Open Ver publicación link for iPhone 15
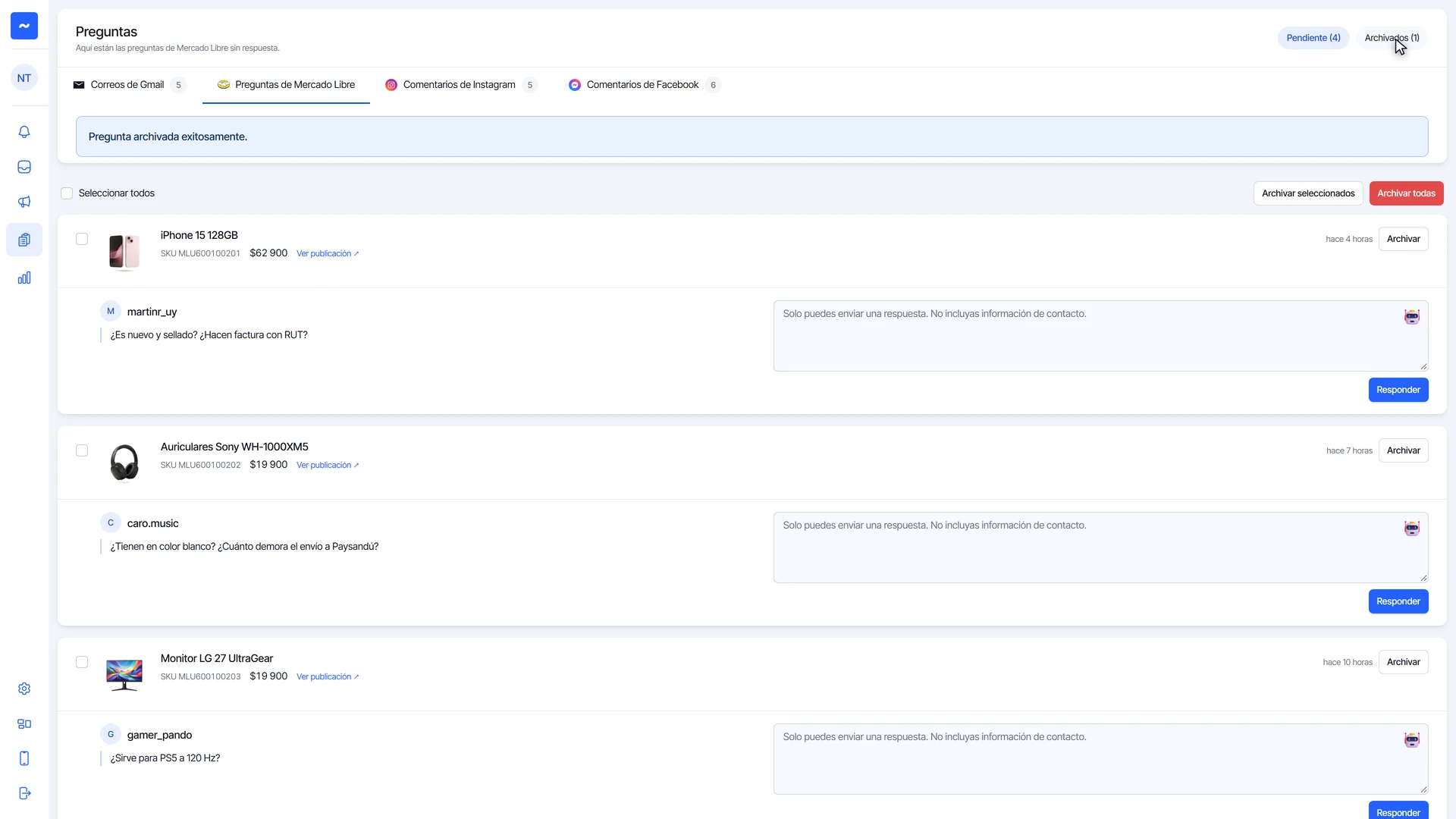1456x819 pixels. (x=328, y=253)
